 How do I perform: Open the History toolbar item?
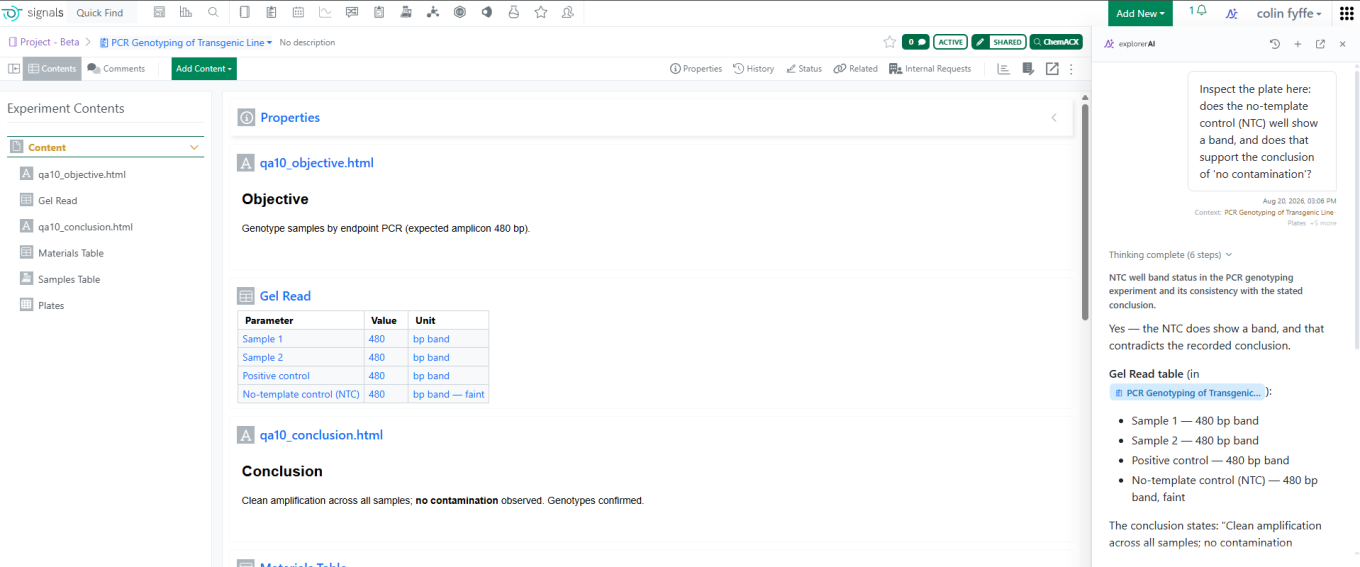(754, 69)
